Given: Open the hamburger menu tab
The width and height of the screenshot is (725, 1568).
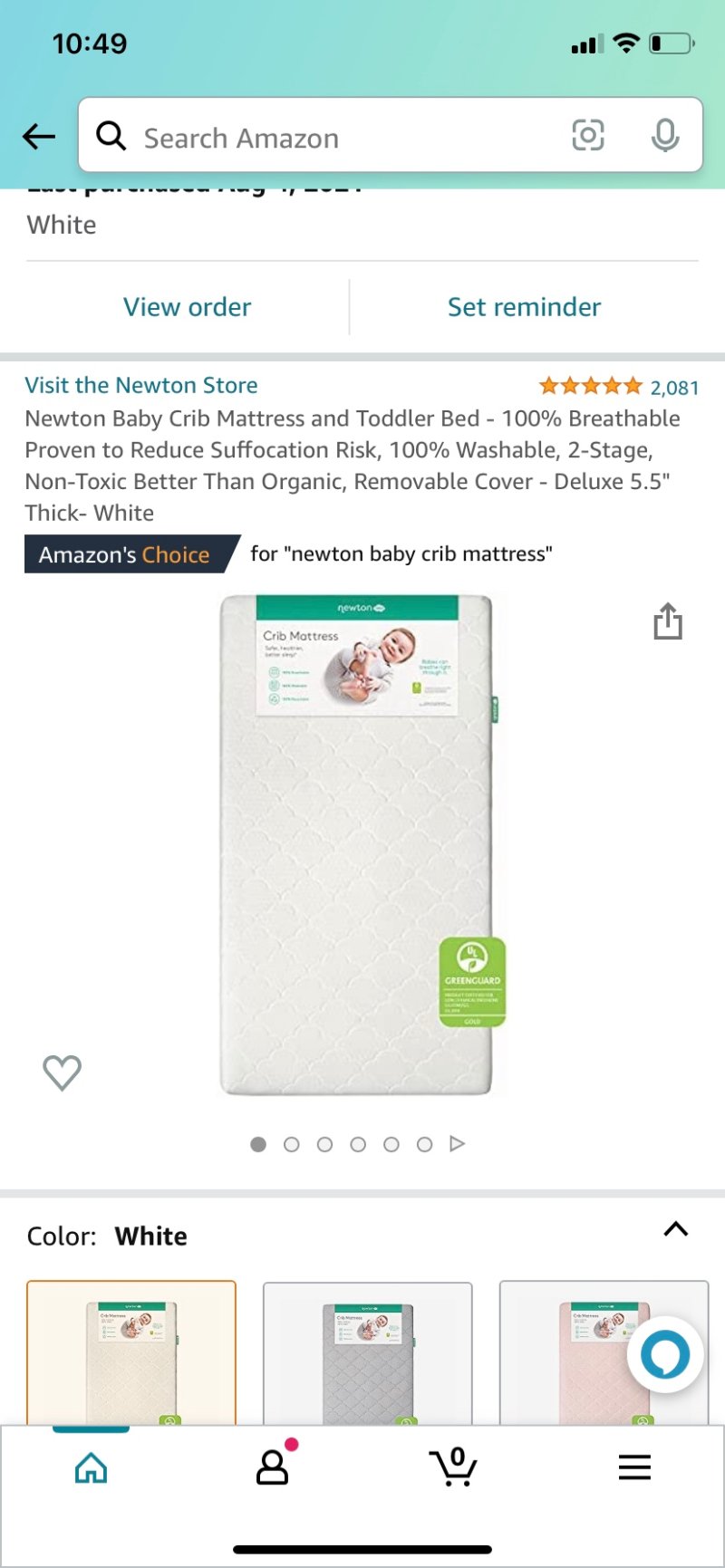Looking at the screenshot, I should click(x=634, y=1467).
